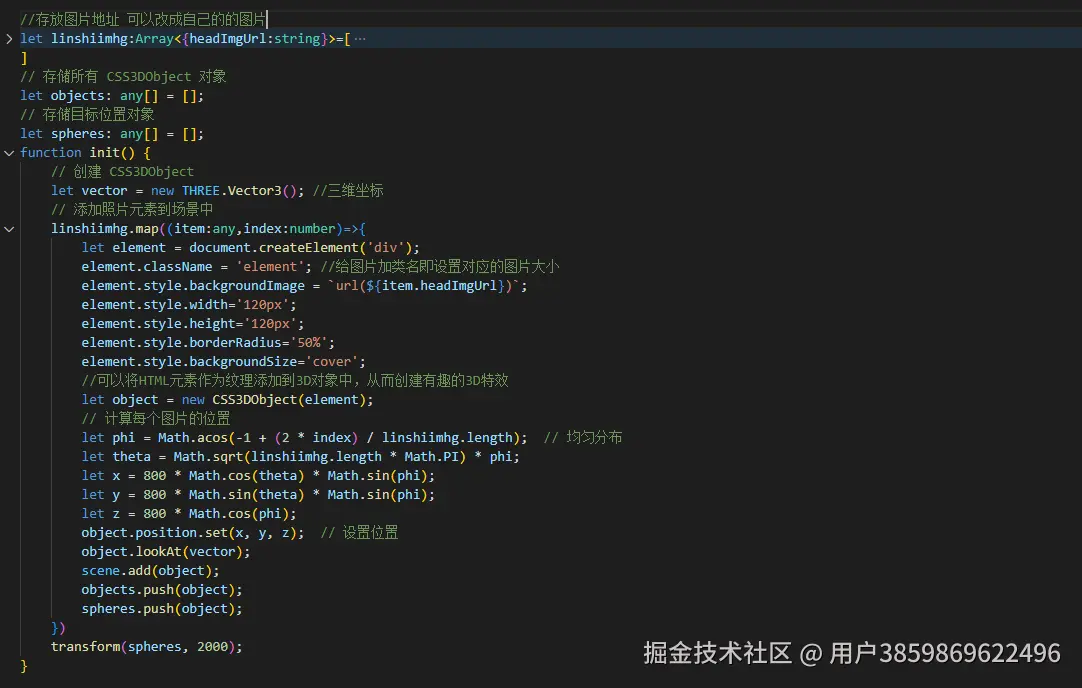Click the 'transform(spheres, 2000);' line
The width and height of the screenshot is (1082, 688).
(x=147, y=647)
